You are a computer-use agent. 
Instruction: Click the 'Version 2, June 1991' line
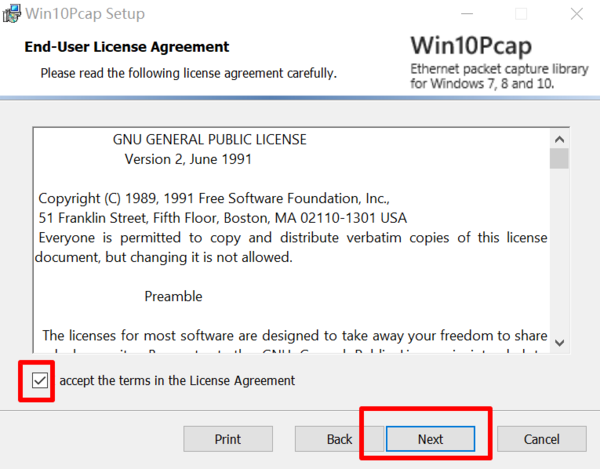[x=188, y=159]
